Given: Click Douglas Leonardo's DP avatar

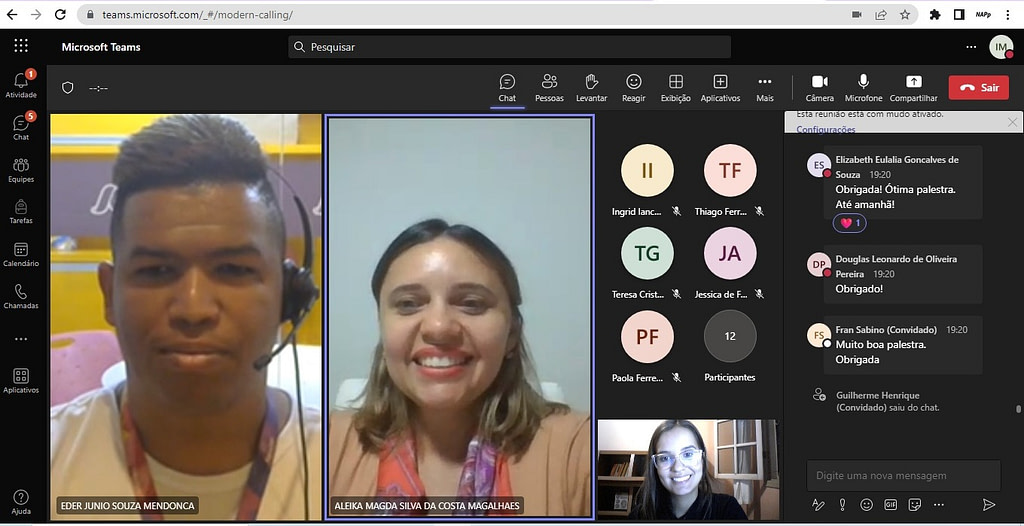Looking at the screenshot, I should tap(818, 265).
